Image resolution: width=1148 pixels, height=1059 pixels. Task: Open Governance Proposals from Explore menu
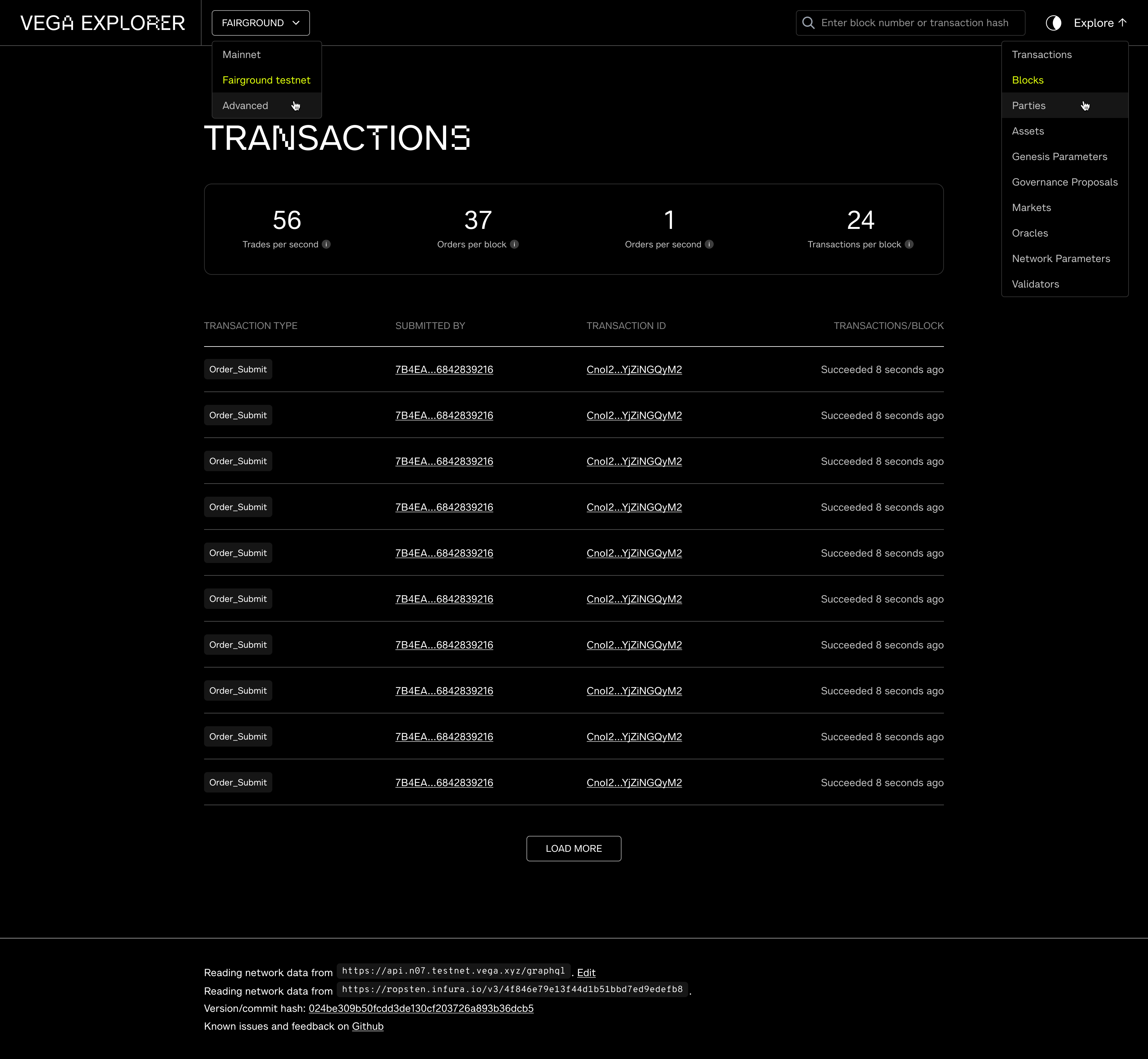(x=1065, y=182)
